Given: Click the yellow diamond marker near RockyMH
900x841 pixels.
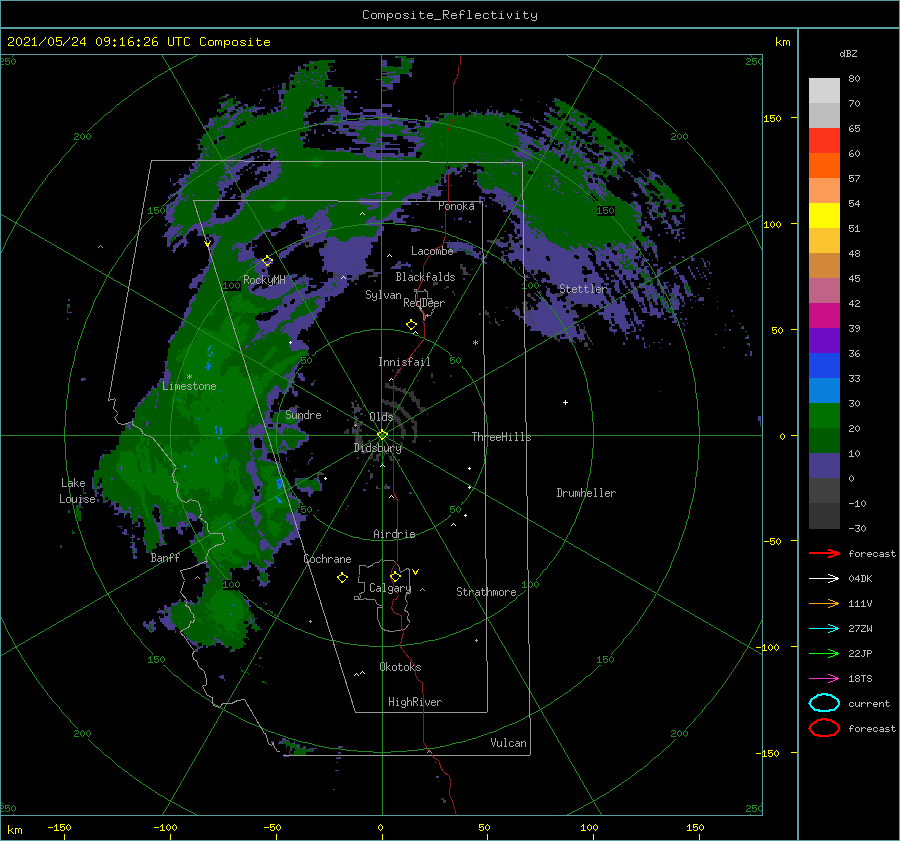Looking at the screenshot, I should click(x=267, y=261).
